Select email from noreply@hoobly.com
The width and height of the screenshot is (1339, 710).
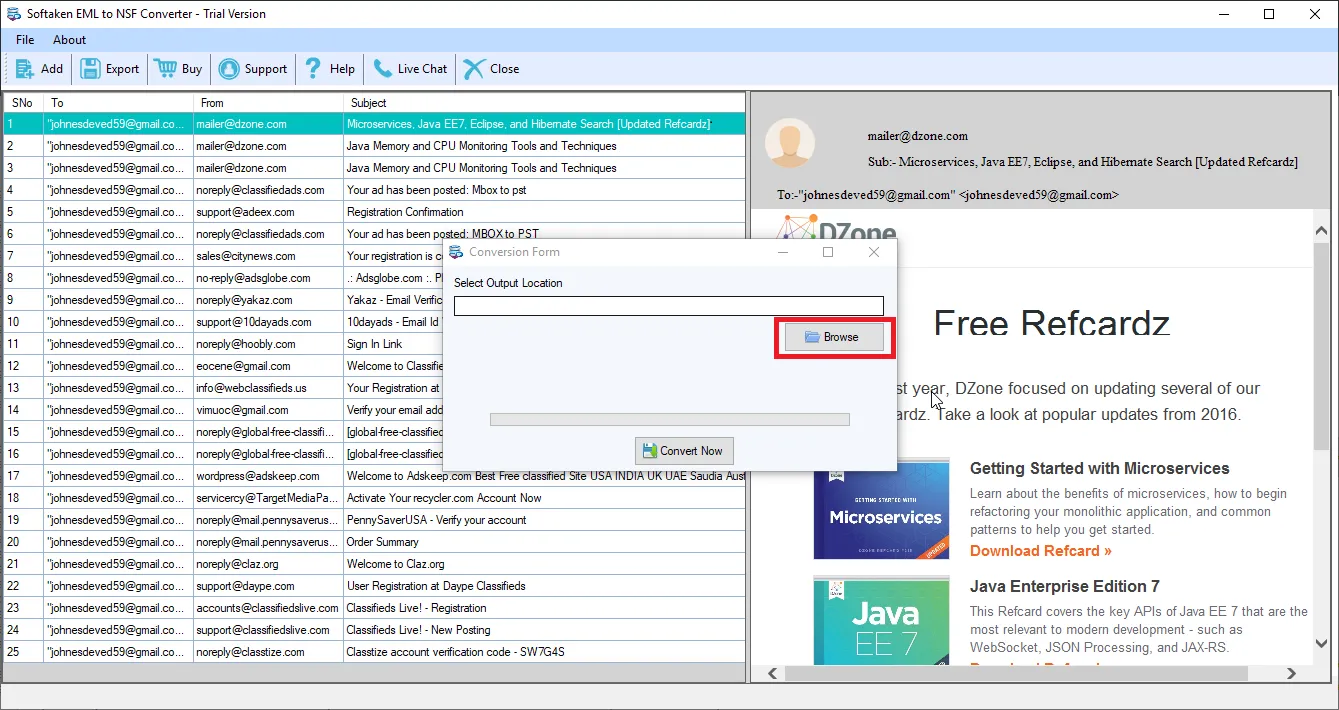[223, 344]
